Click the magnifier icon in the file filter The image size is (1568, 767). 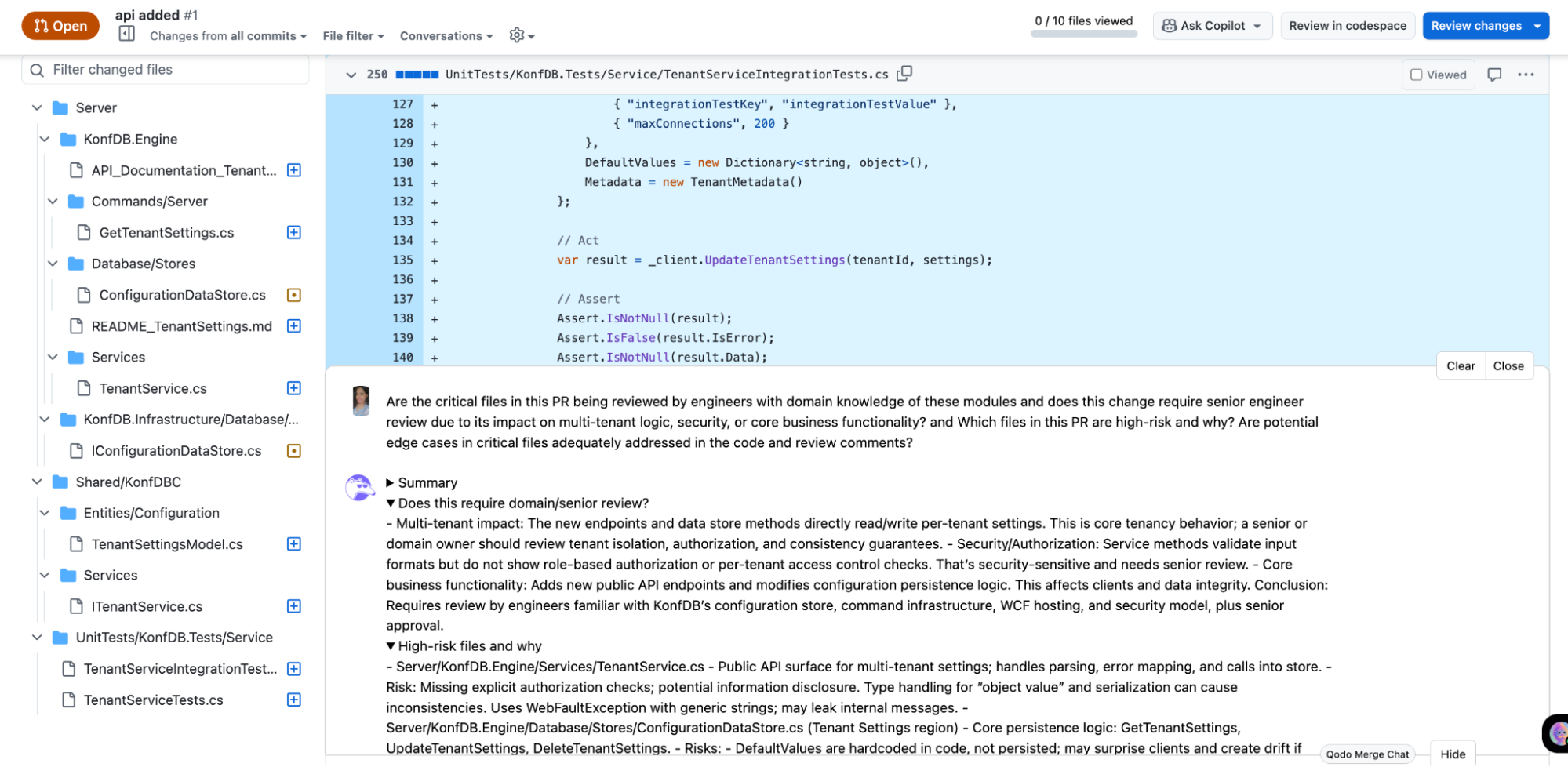click(x=37, y=70)
